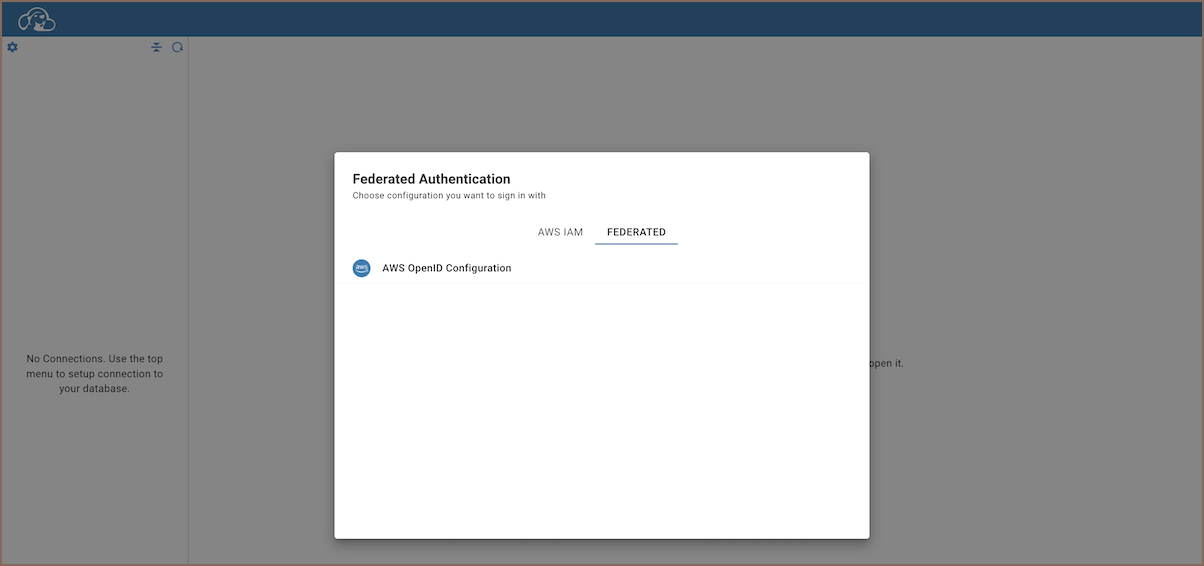Click empty white area inside the dialog
1204x566 pixels.
point(600,420)
